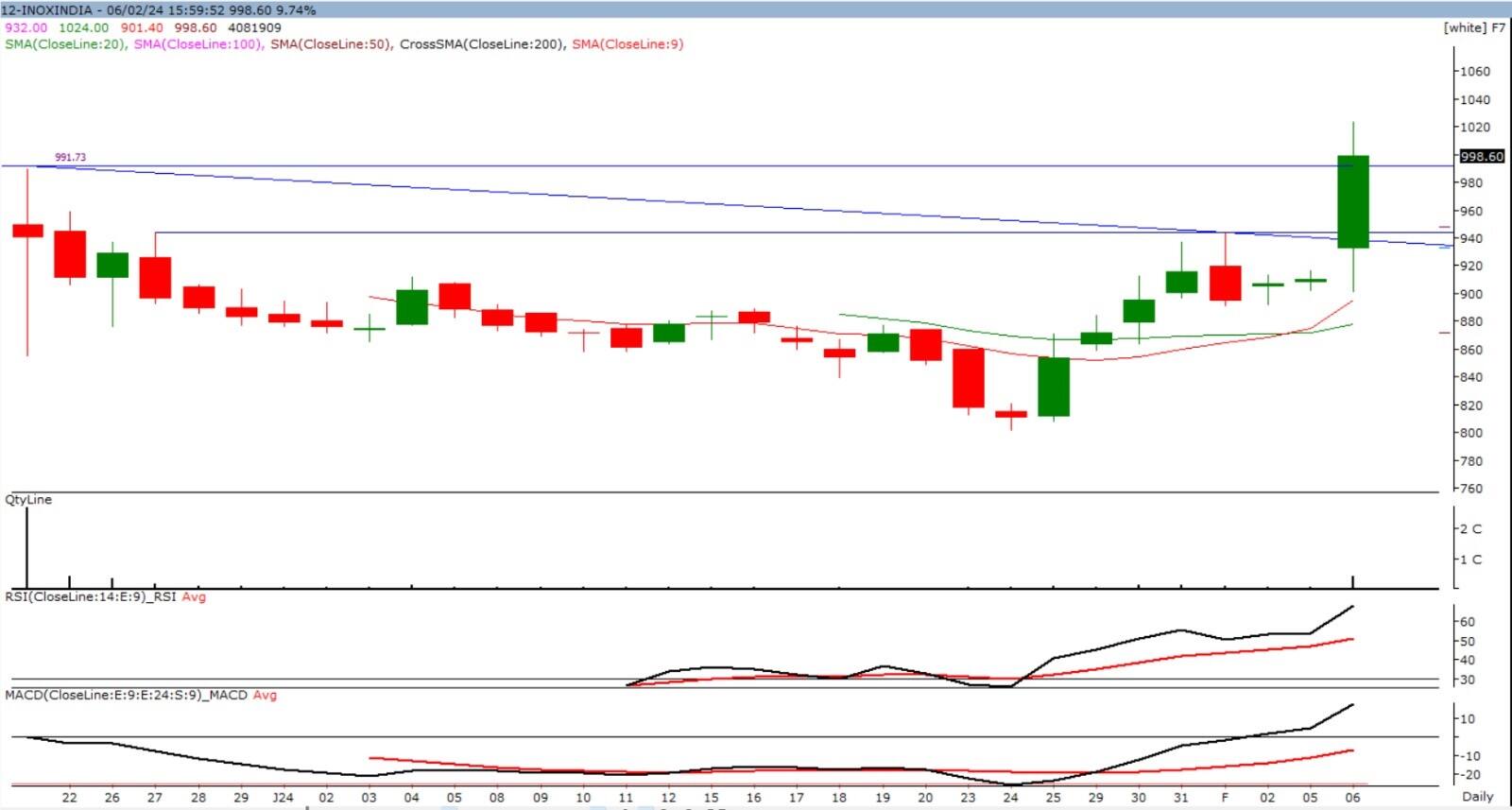Click the 991.73 trendline price label
Viewport: 1512px width, 810px height.
coord(70,157)
